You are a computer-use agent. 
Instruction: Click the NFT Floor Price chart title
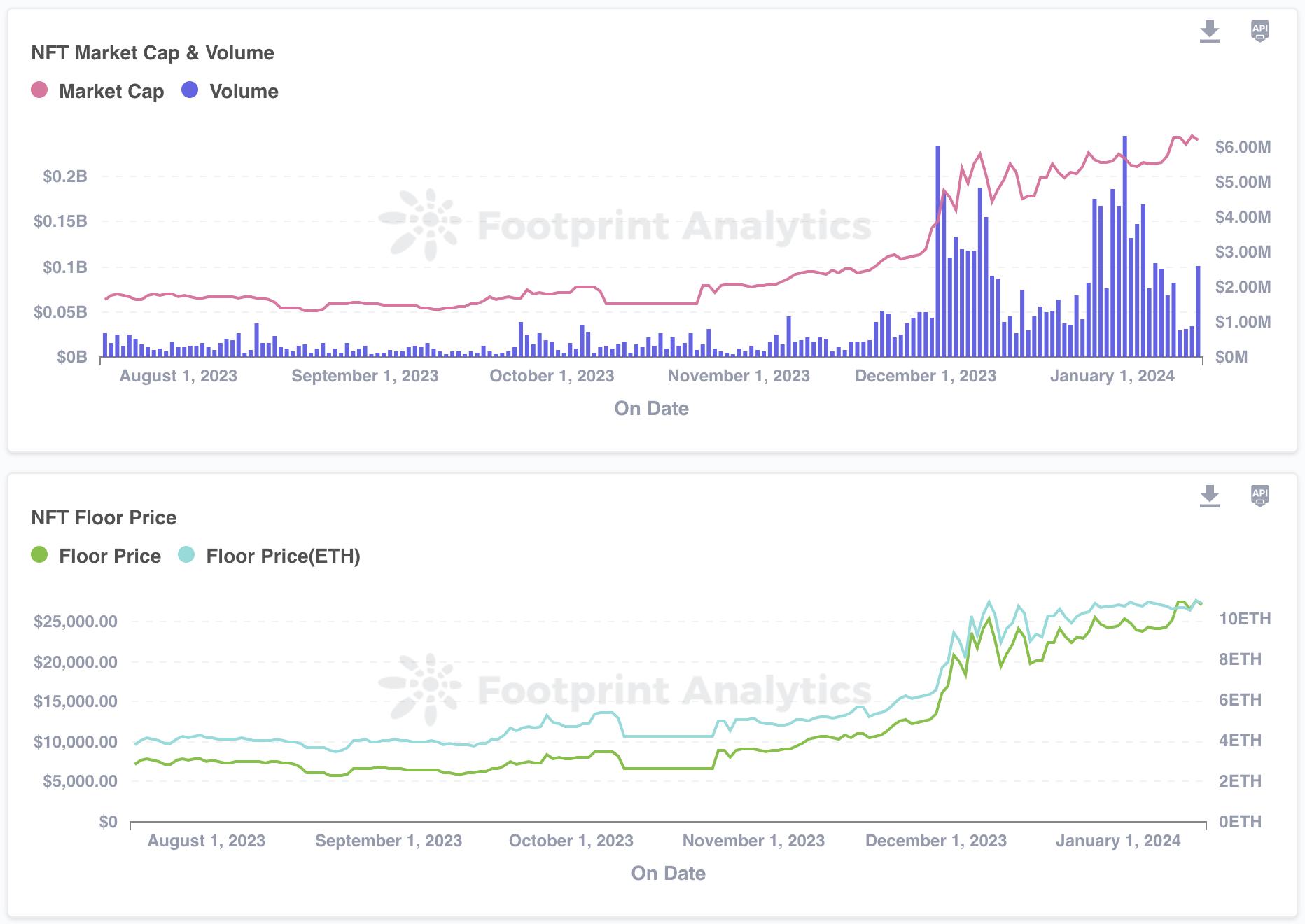point(104,517)
